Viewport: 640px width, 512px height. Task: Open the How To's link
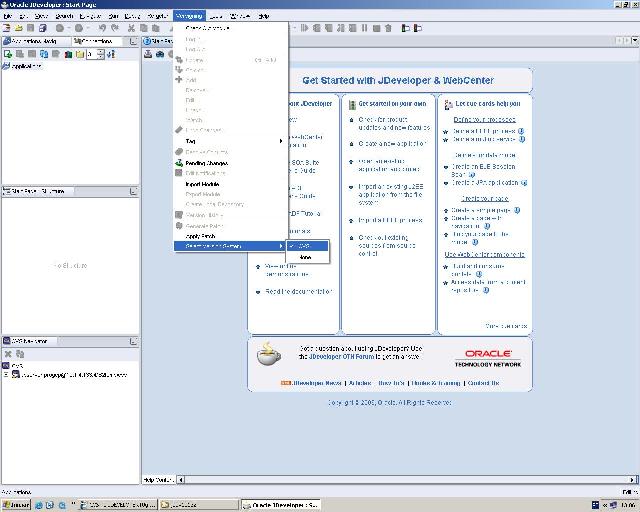[391, 383]
